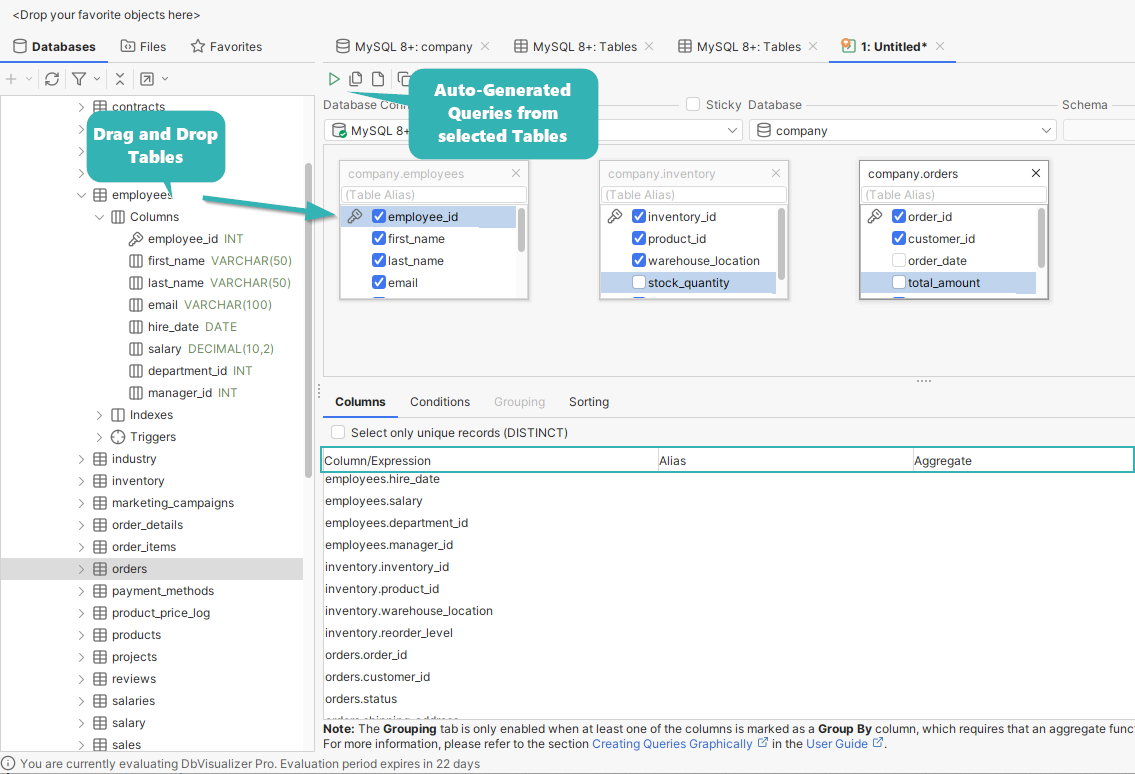Run the query with the green play icon
1135x774 pixels.
pyautogui.click(x=334, y=79)
